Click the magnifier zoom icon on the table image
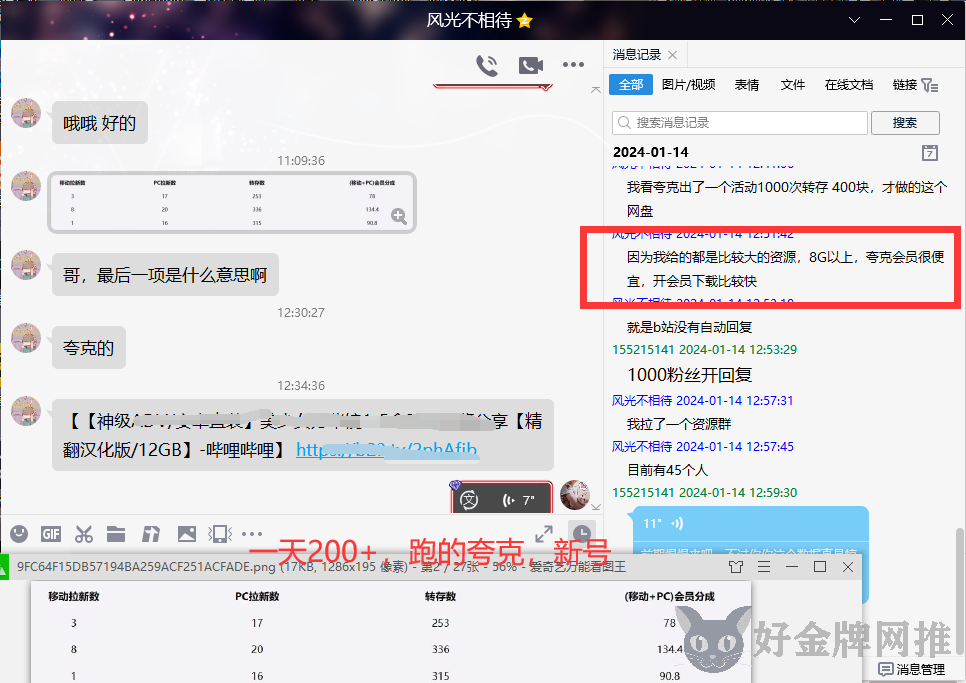 coord(399,216)
